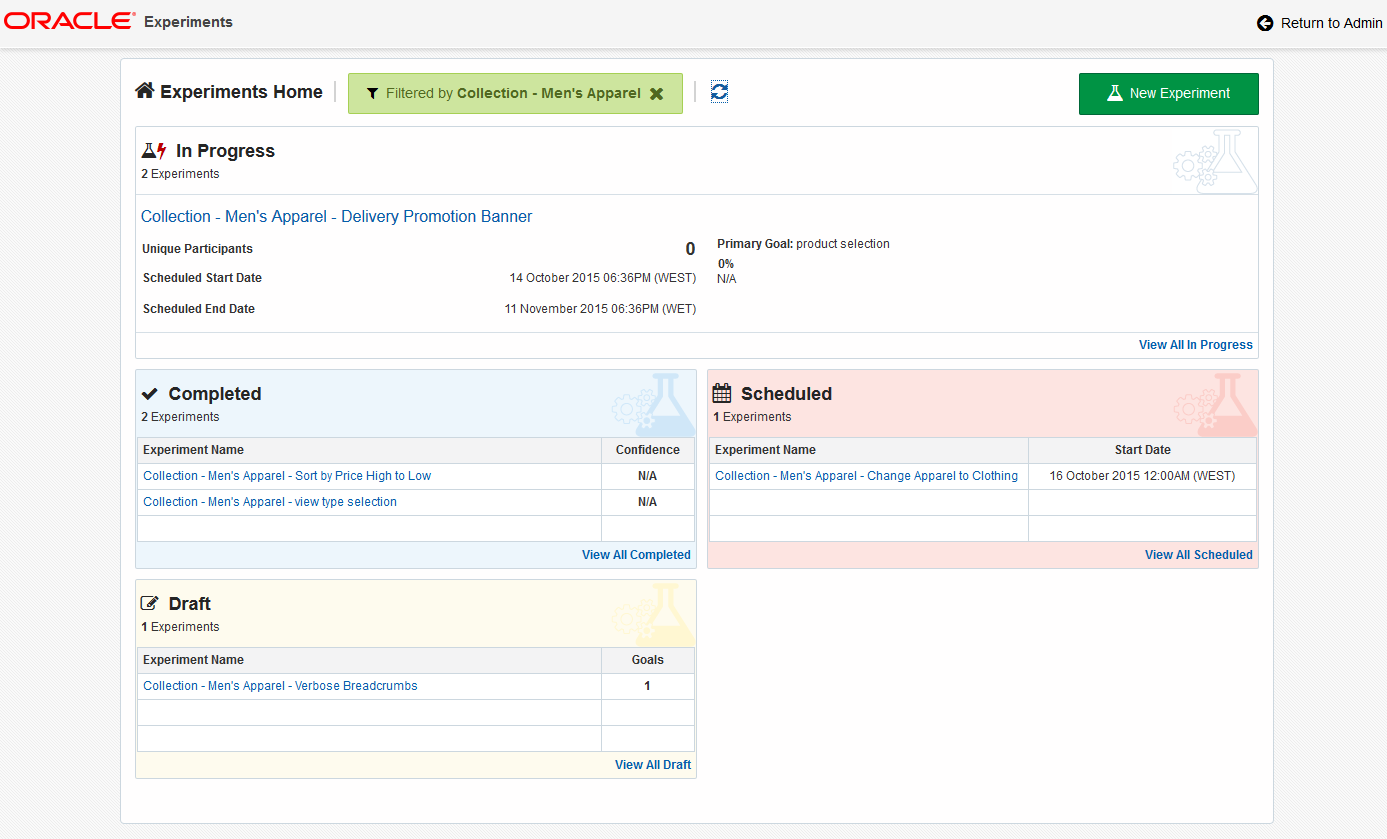Click the Completed checkmark icon
The height and width of the screenshot is (839, 1387).
click(150, 394)
